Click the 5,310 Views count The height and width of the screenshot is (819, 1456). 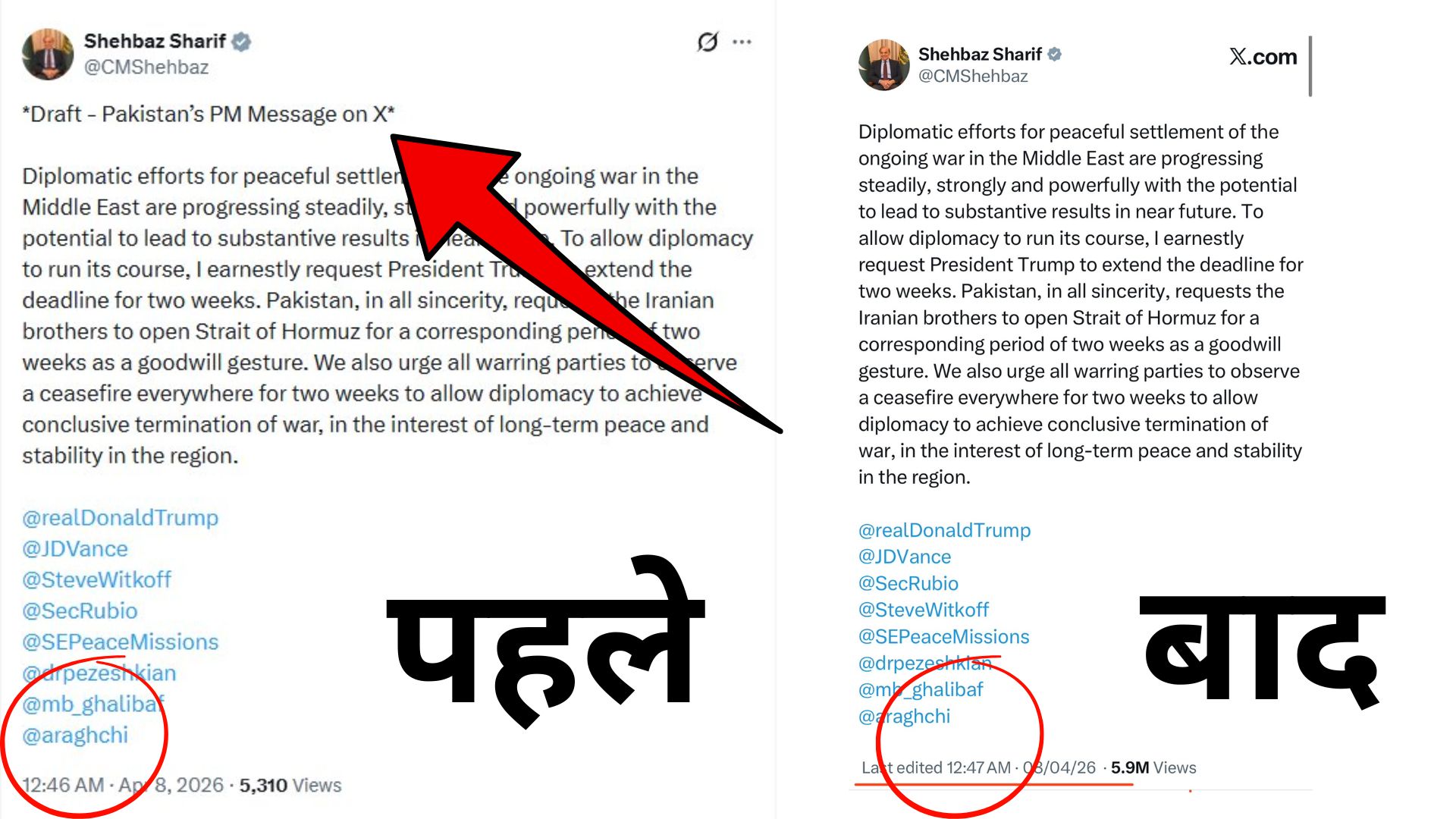tap(290, 786)
